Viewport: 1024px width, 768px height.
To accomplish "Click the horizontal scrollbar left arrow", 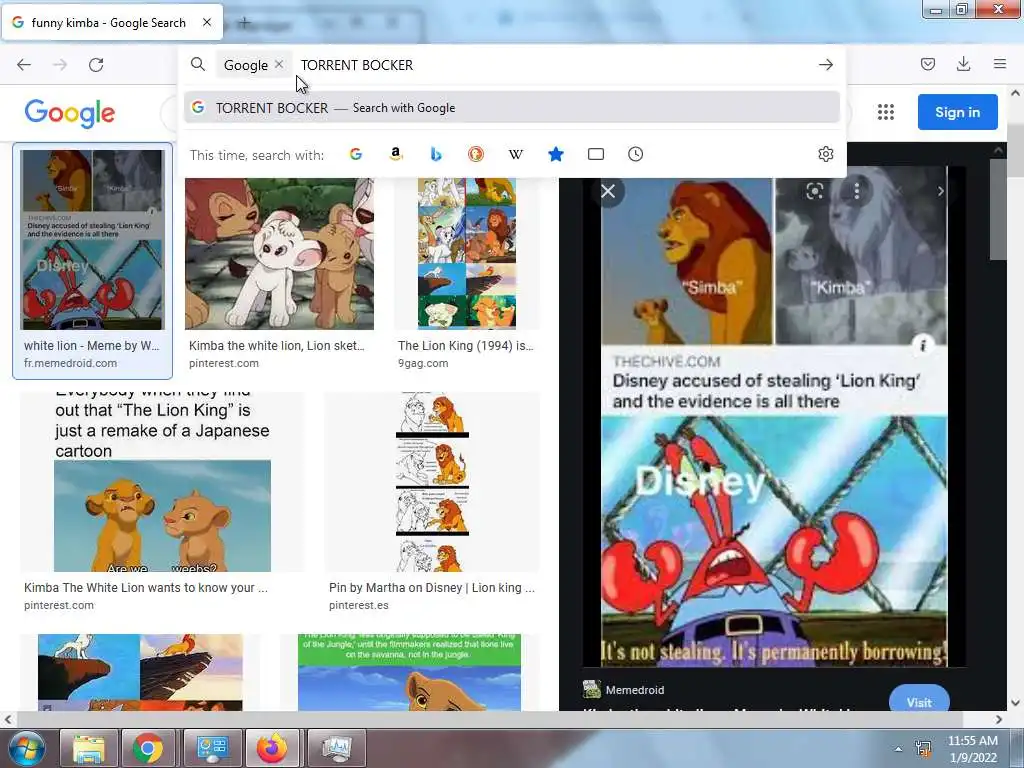I will tap(8, 720).
